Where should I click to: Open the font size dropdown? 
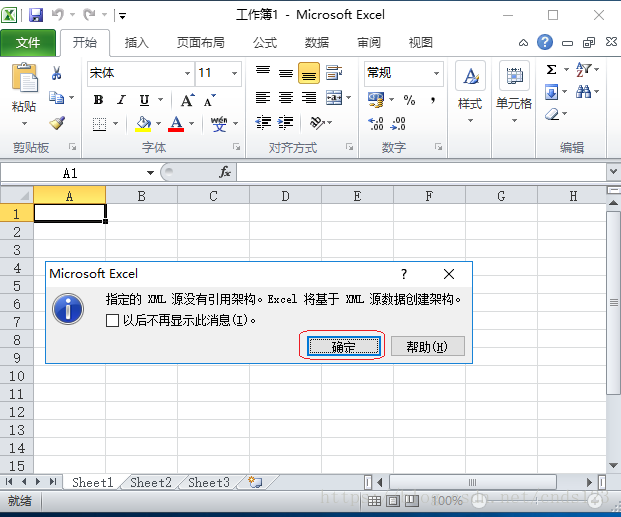pos(234,73)
